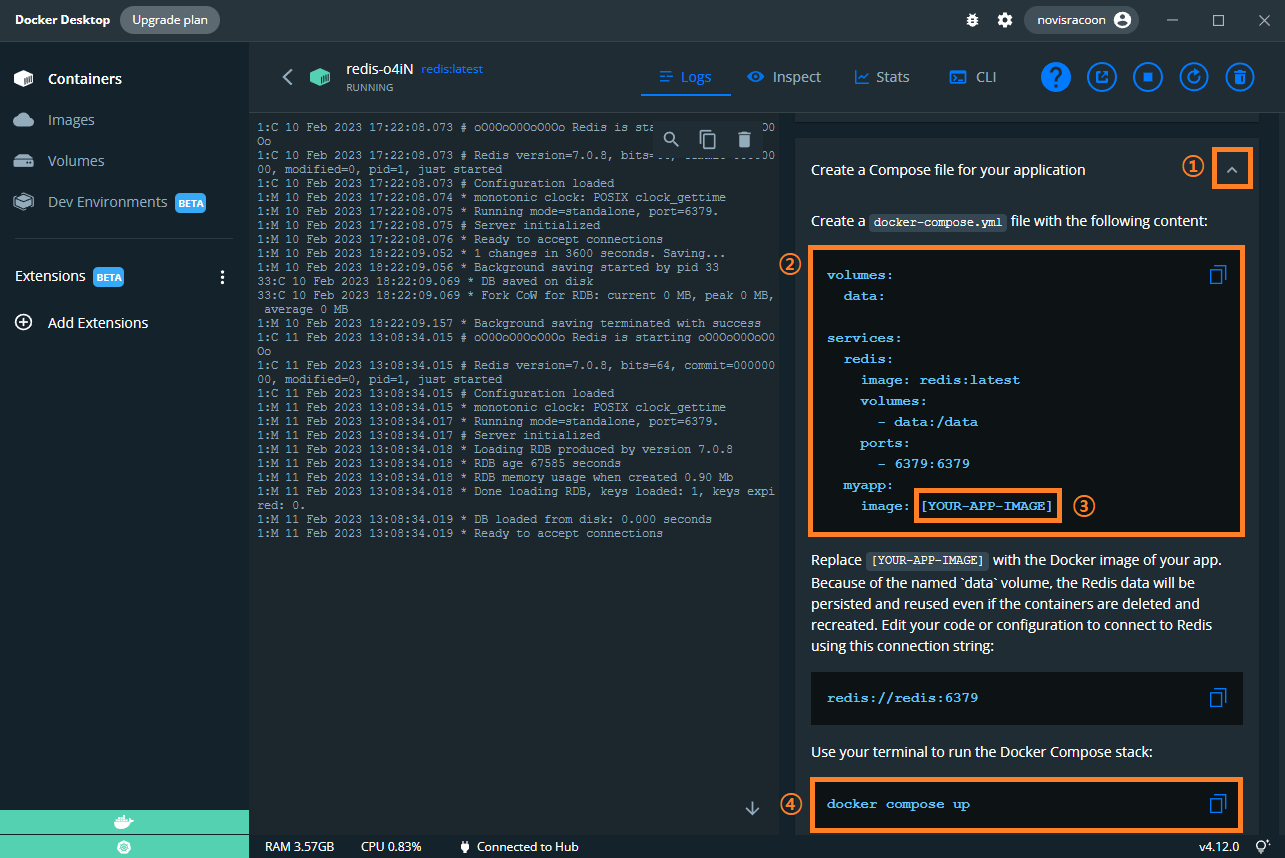The image size is (1285, 858).
Task: Click the 'docker compose up' command text
Action: tap(898, 804)
